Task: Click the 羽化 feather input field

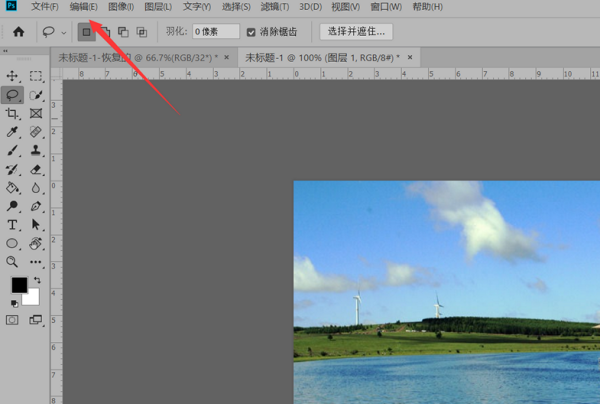Action: tap(215, 32)
